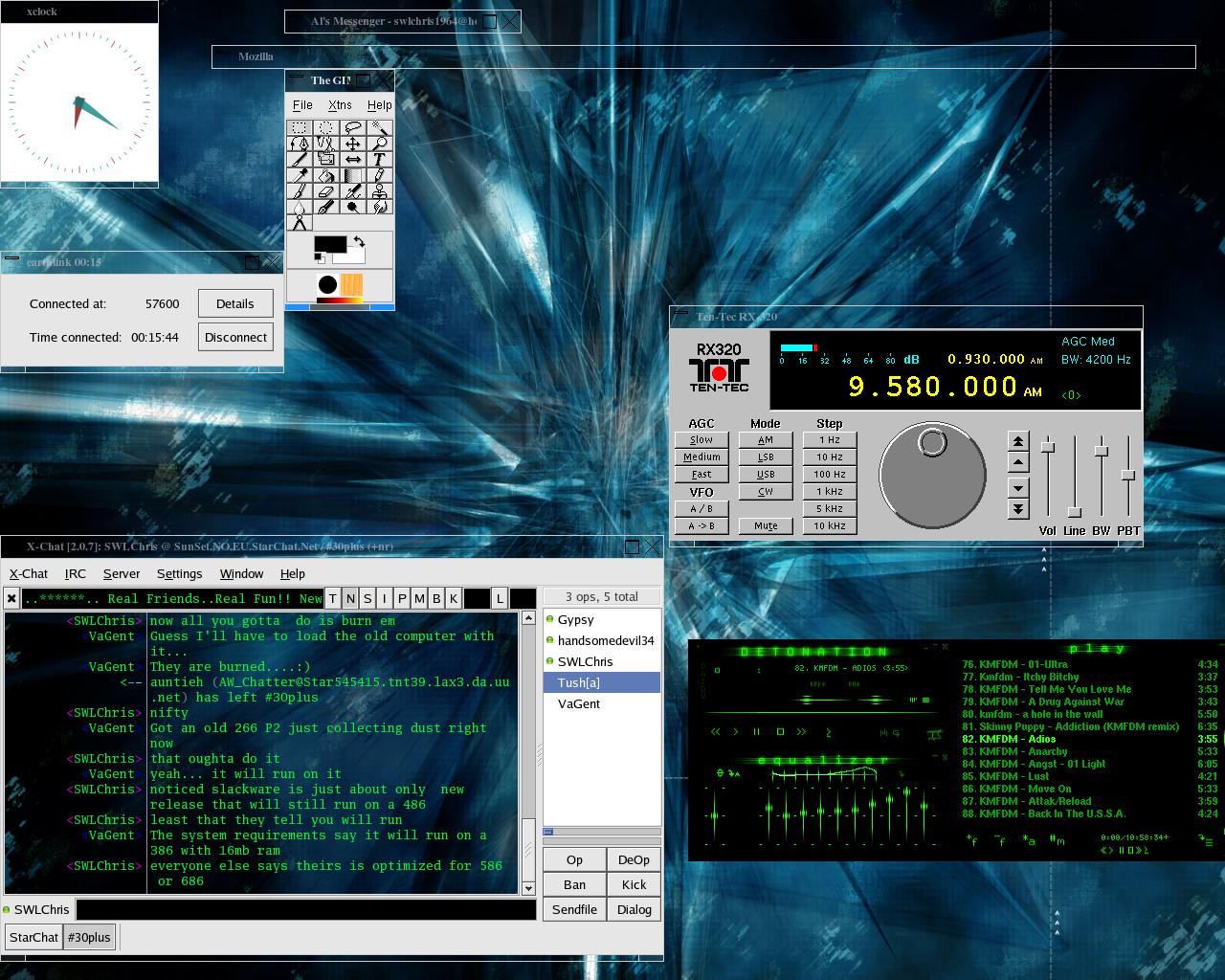Switch to the StarChat tab
Screen dimensions: 1225x980
point(33,937)
